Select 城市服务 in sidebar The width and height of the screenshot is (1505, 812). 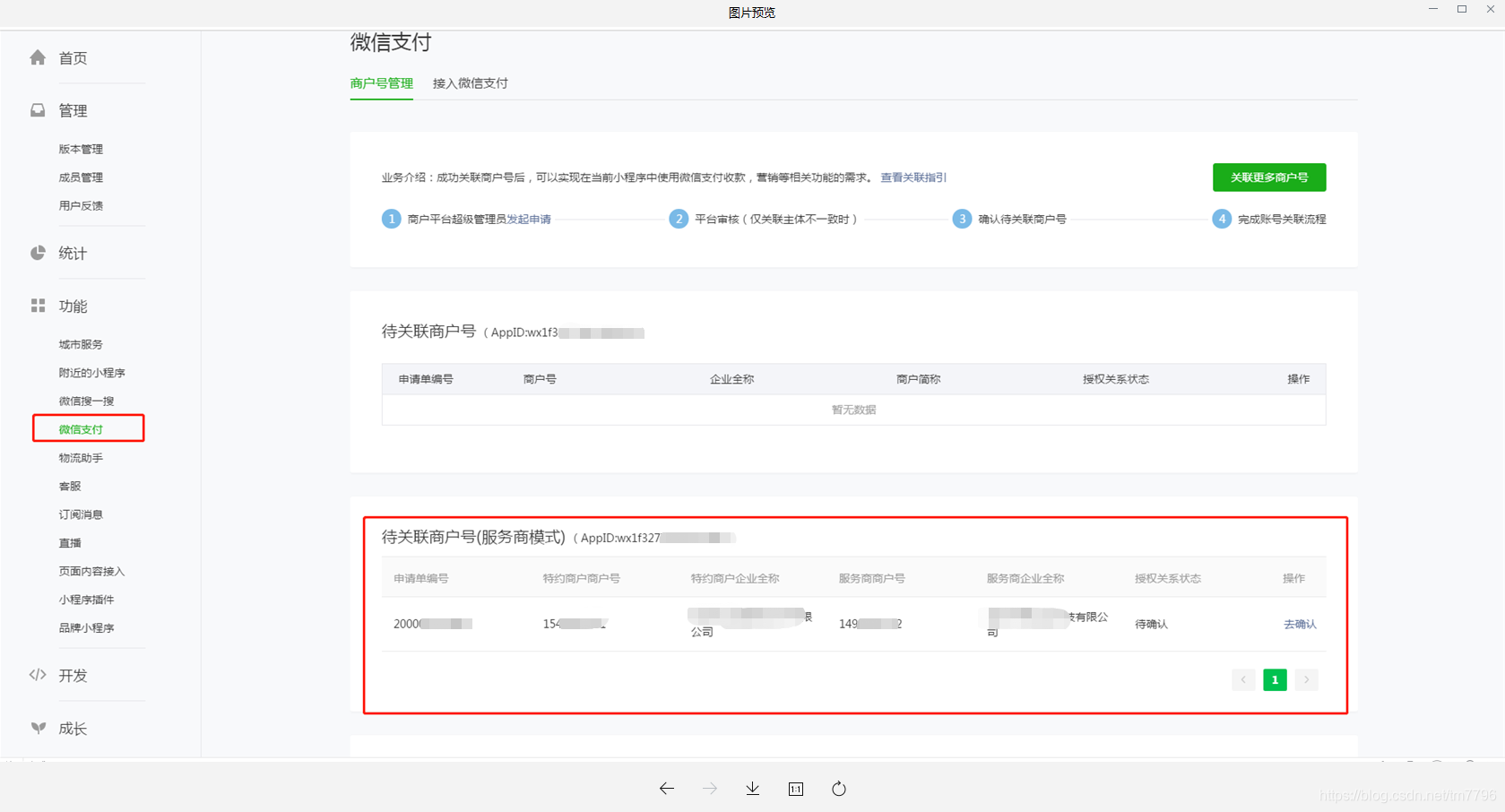(x=81, y=344)
